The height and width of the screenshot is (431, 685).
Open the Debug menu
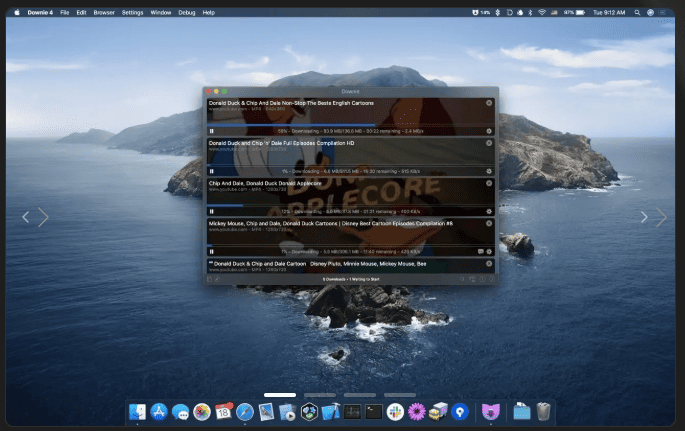[187, 13]
